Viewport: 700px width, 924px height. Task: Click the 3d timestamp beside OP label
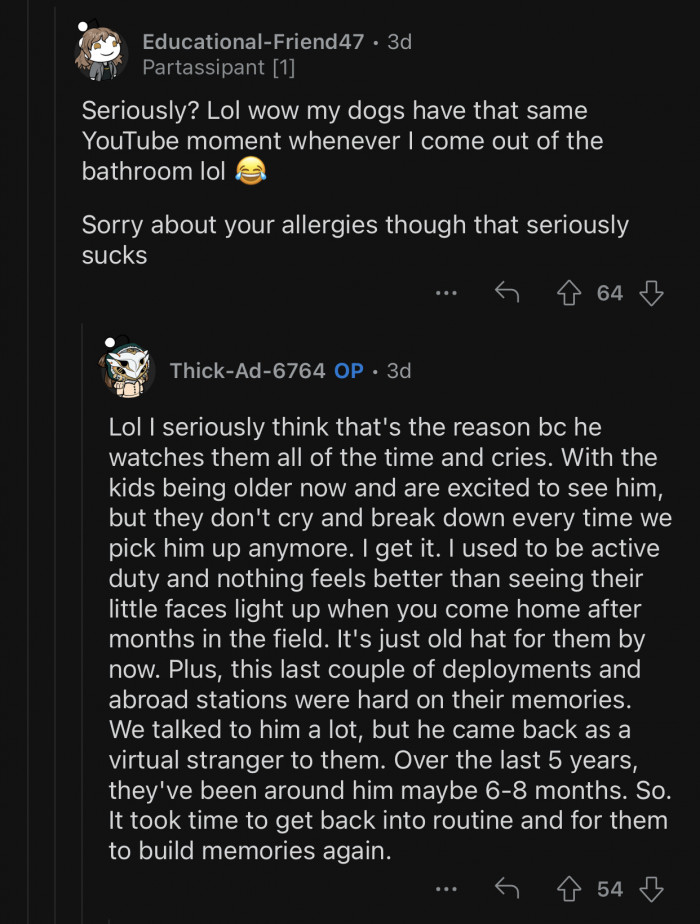[398, 371]
